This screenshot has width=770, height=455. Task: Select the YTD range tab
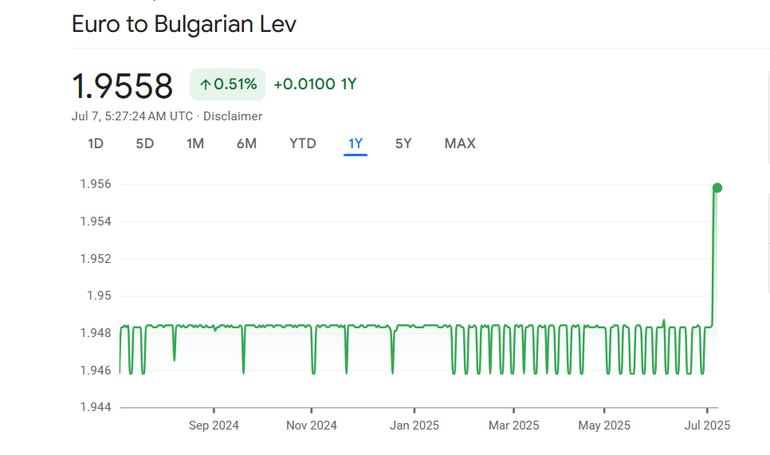pos(303,143)
